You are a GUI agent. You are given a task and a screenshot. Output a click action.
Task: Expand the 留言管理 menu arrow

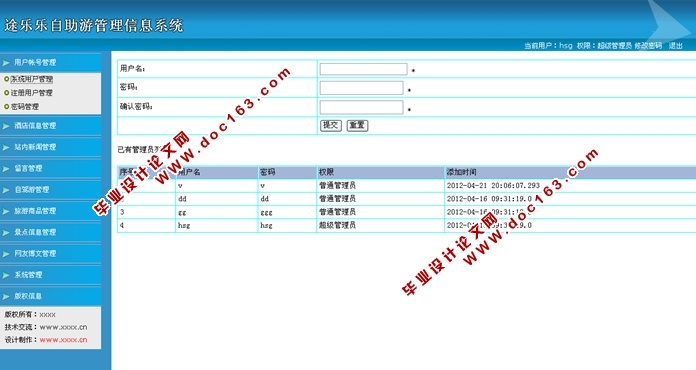[x=6, y=169]
